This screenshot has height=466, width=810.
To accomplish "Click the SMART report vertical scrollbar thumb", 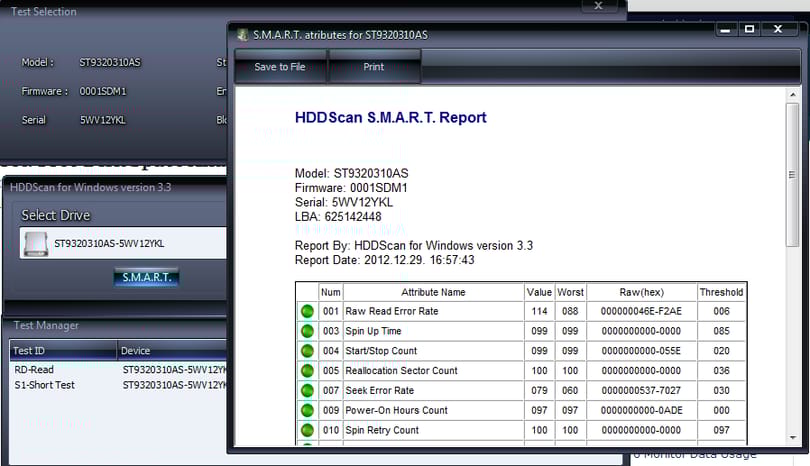I will coord(792,175).
